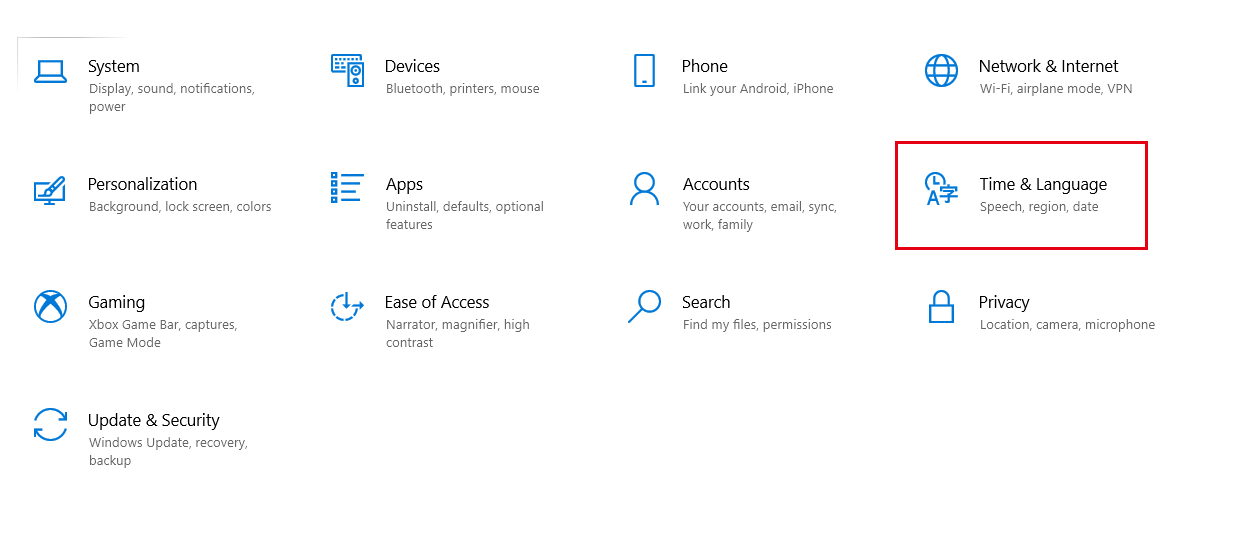1249x545 pixels.
Task: Open Time & Language settings label
Action: point(1043,184)
